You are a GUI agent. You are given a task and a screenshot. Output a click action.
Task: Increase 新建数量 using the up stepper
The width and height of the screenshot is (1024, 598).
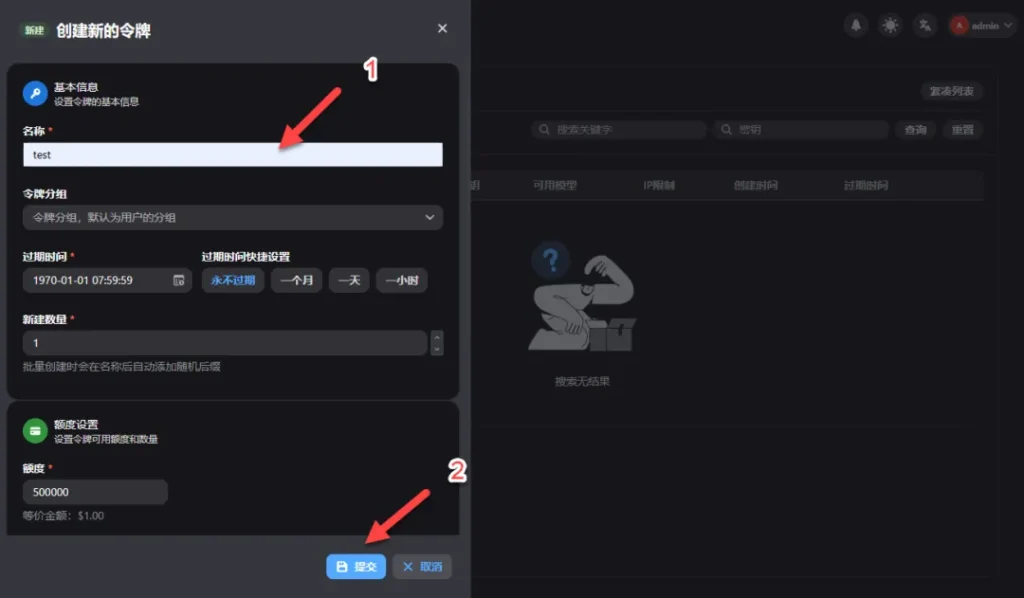pos(437,337)
